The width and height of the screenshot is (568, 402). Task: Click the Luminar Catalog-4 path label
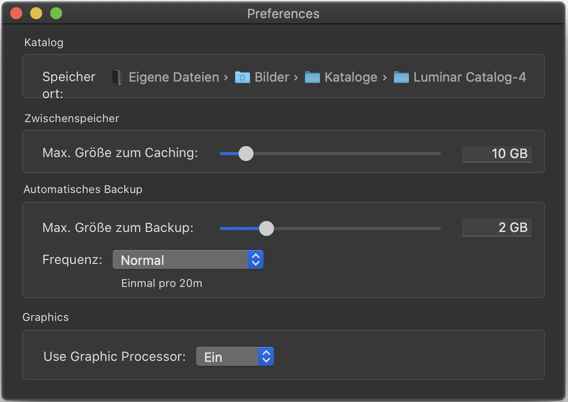click(x=469, y=77)
